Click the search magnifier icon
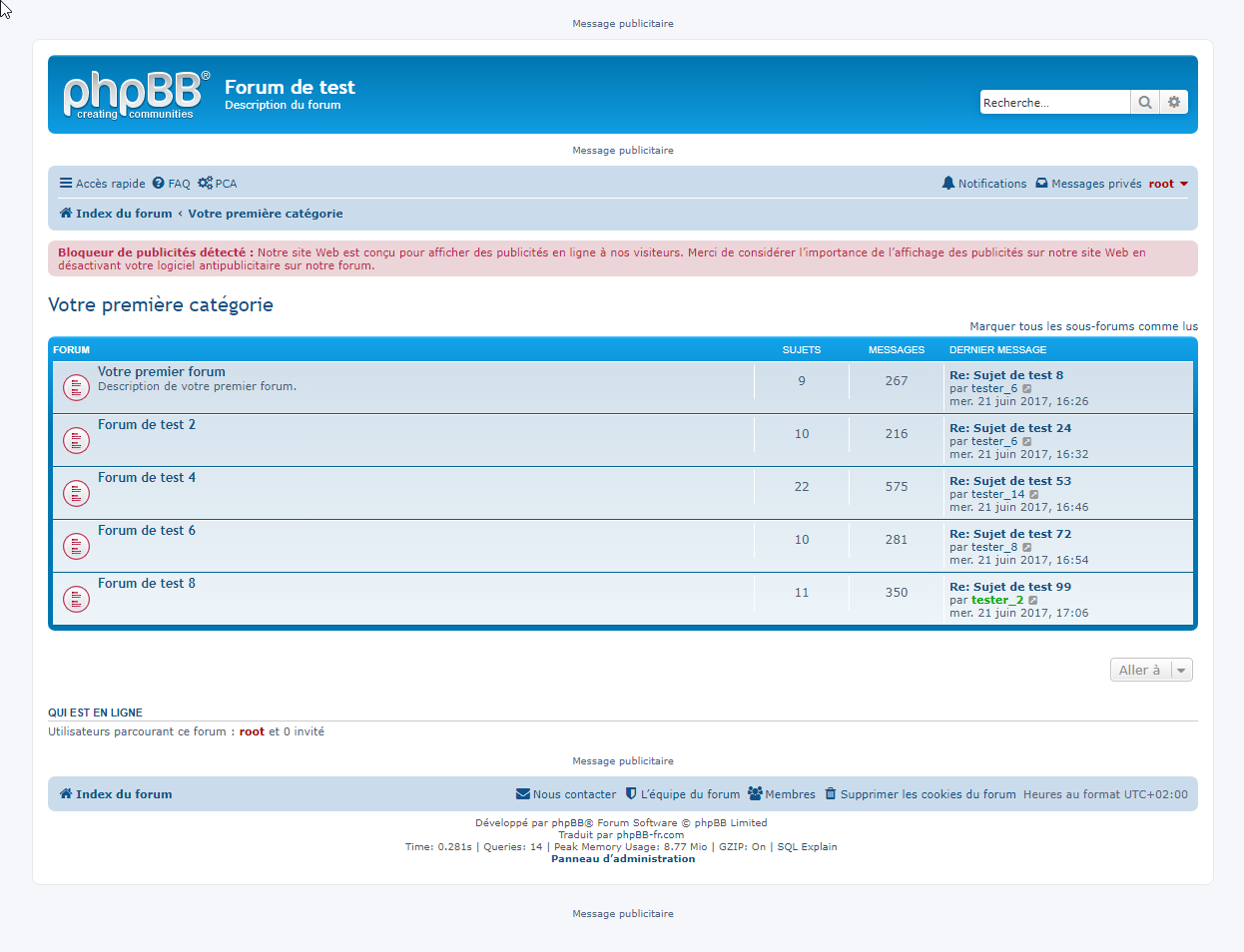Screen dimensions: 1244x952 tap(1144, 102)
